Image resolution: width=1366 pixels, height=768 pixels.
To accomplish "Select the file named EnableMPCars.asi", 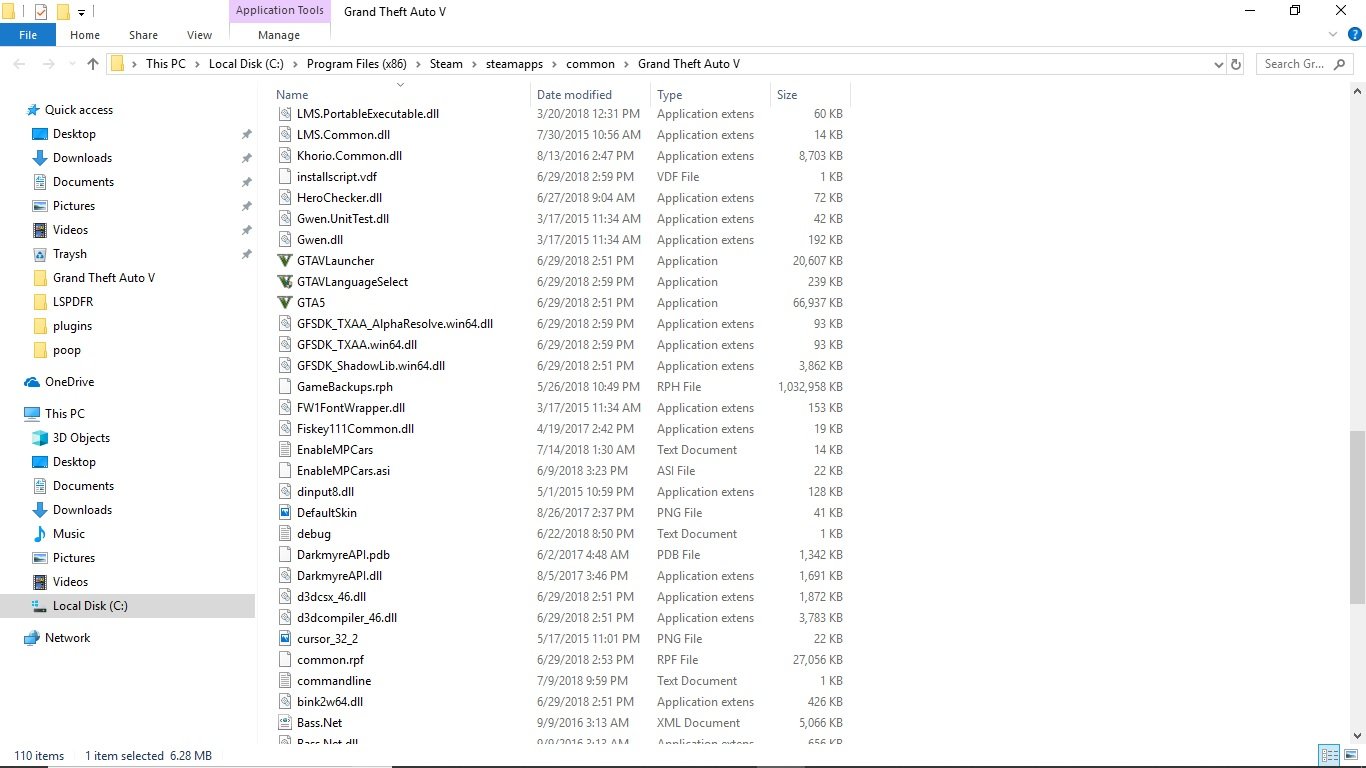I will pos(343,471).
